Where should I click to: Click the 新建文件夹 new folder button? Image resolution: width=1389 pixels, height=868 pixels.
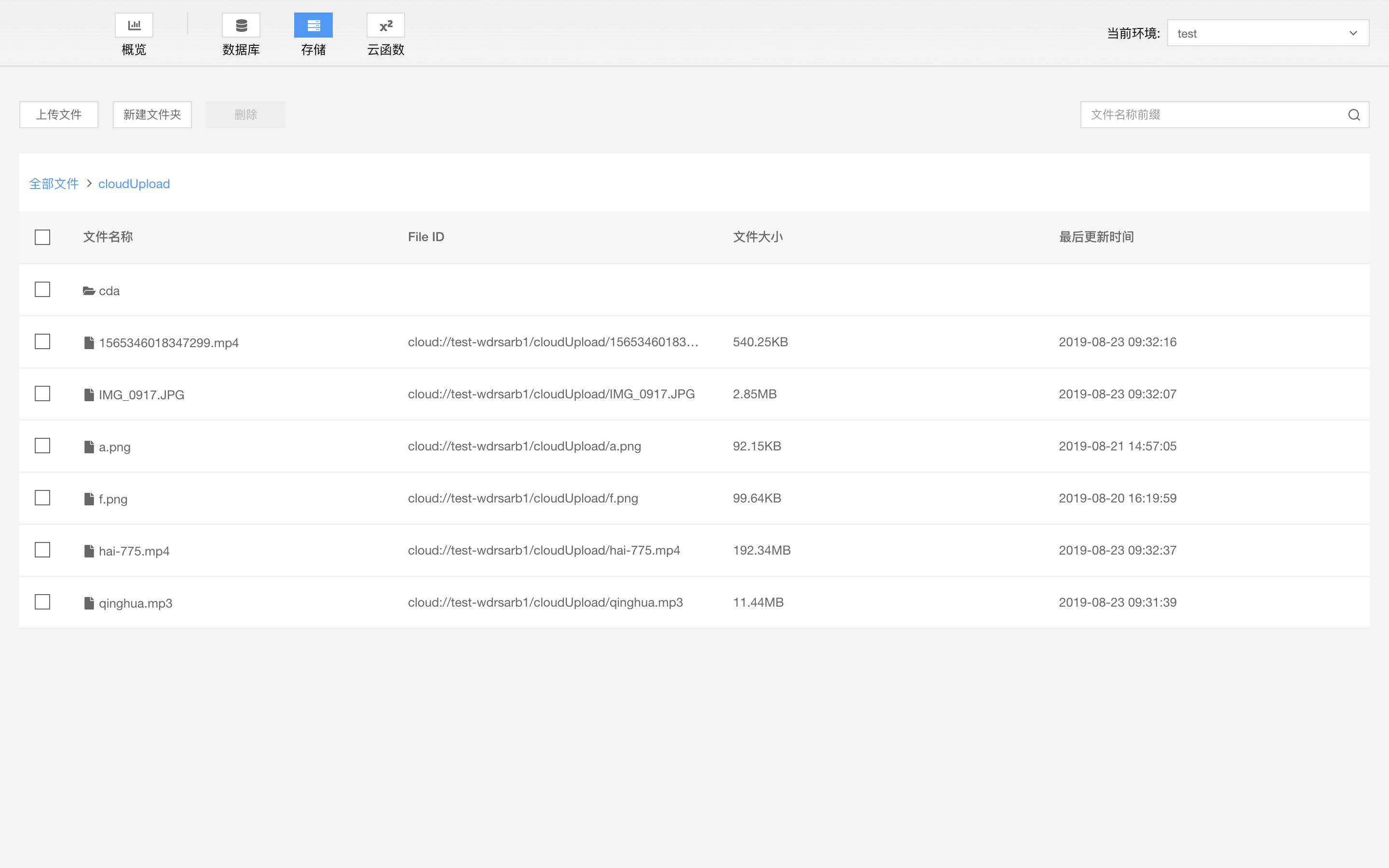152,115
